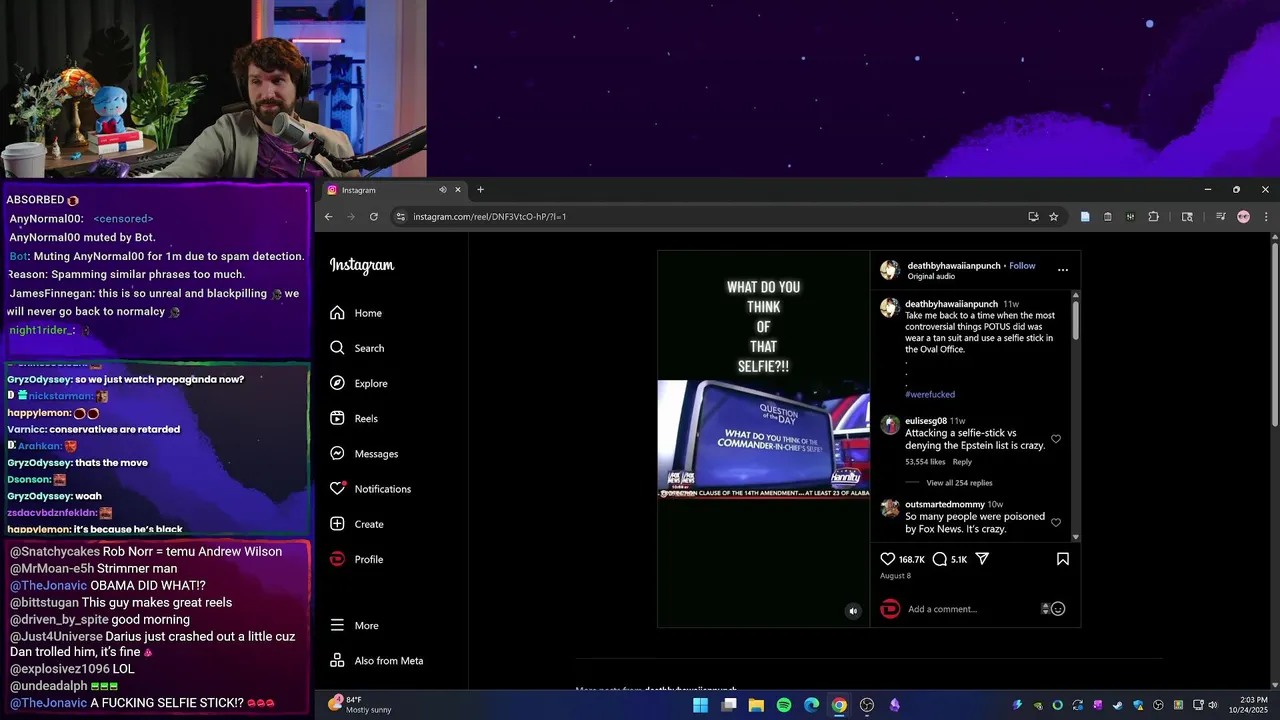
Task: Open Chrome Extensions puzzle menu
Action: 1153,216
